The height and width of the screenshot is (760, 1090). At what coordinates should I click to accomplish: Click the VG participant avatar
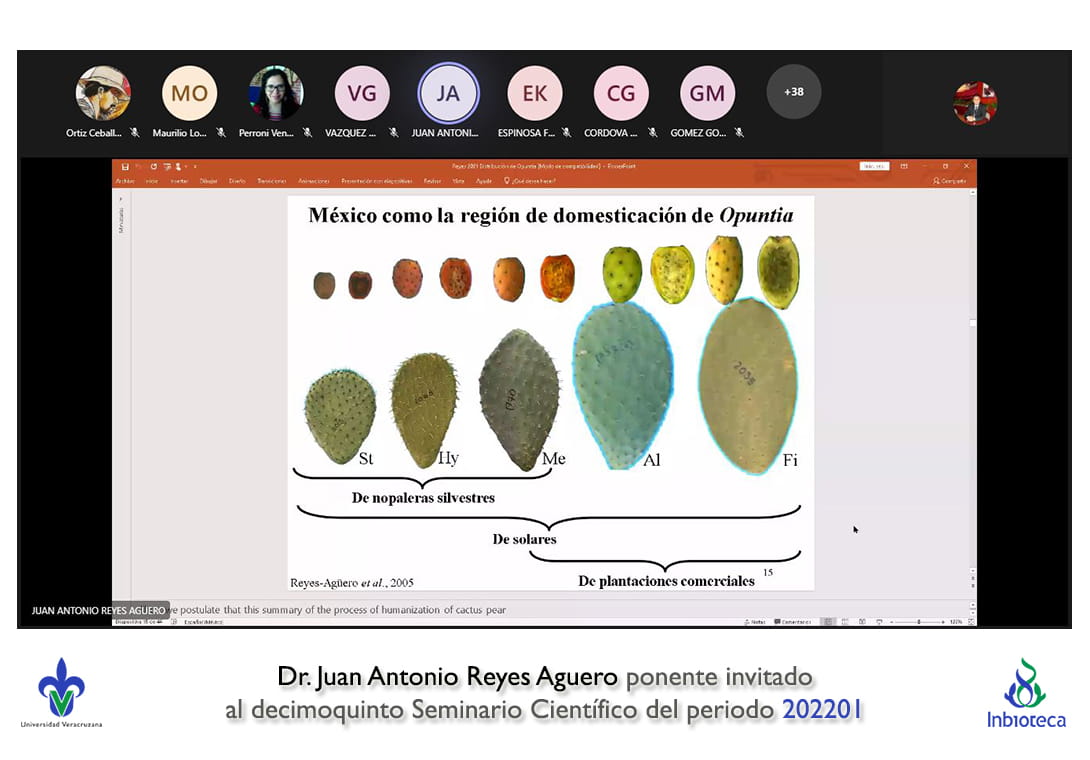tap(362, 93)
